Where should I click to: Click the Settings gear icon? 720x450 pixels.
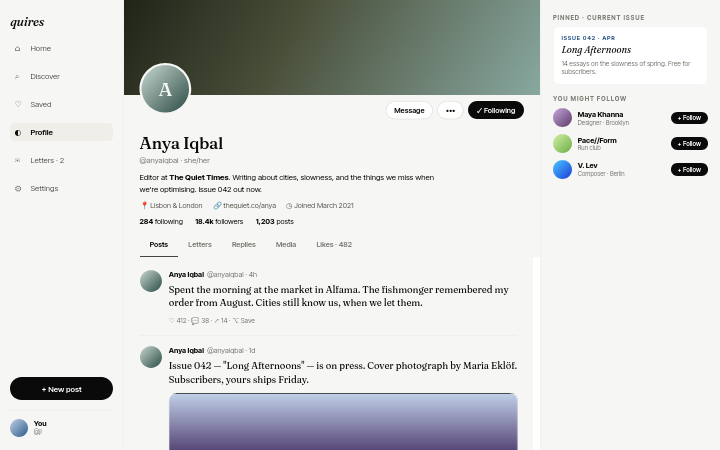tap(18, 188)
